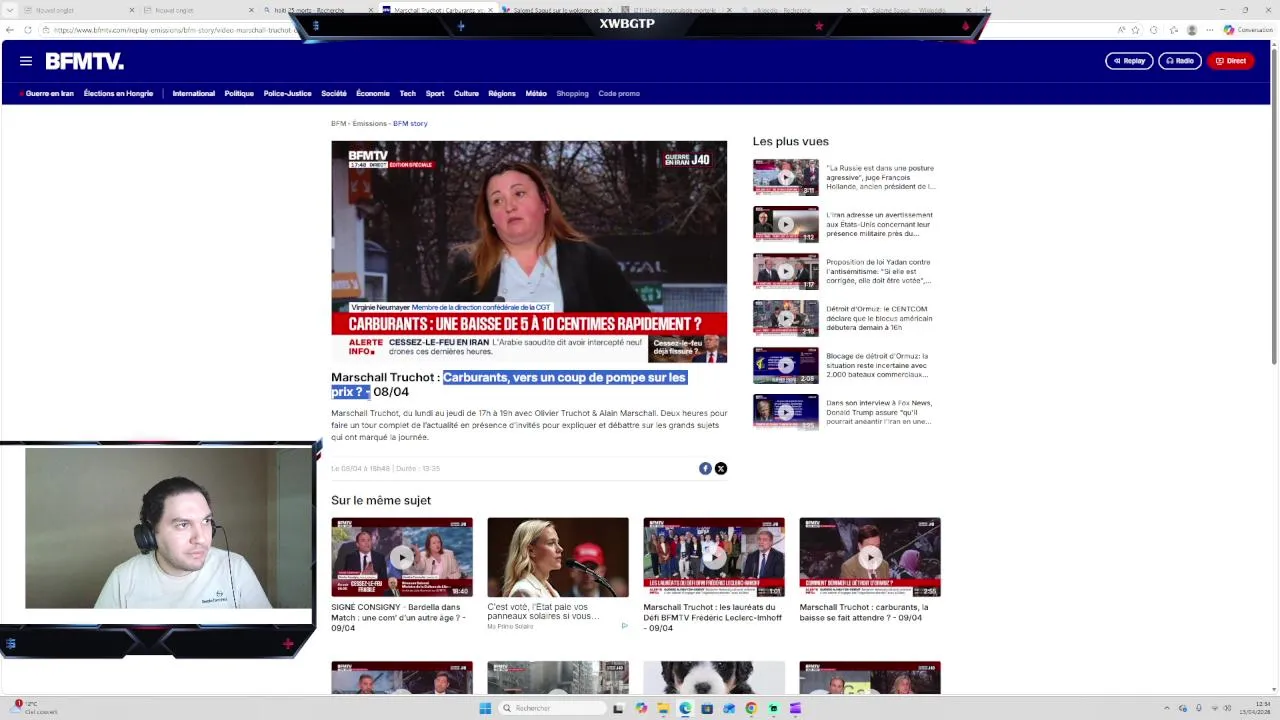Viewport: 1280px width, 720px height.
Task: Go to Guerre en Iran section
Action: point(47,93)
